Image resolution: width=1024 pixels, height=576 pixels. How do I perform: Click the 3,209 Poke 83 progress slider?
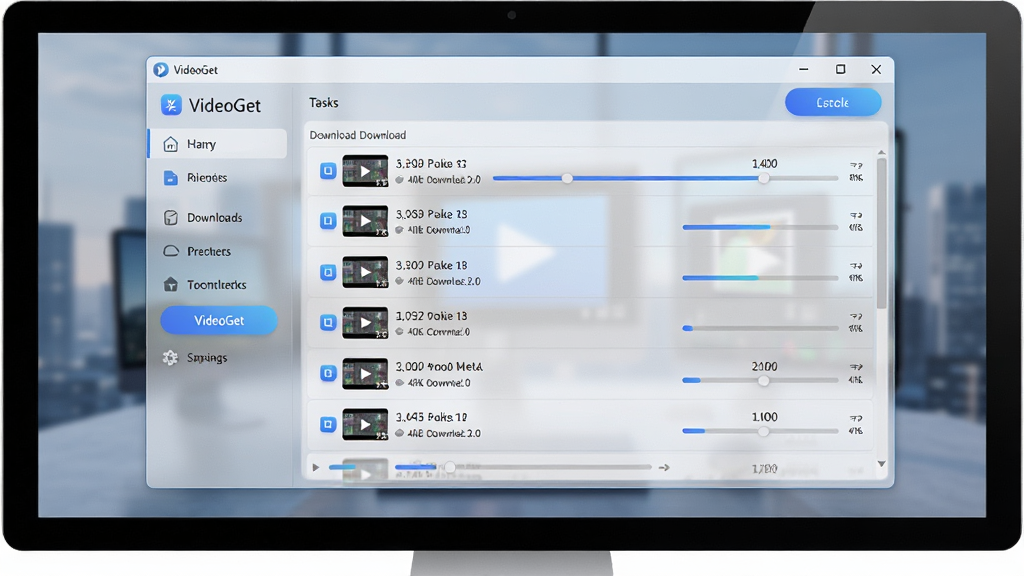coord(665,178)
